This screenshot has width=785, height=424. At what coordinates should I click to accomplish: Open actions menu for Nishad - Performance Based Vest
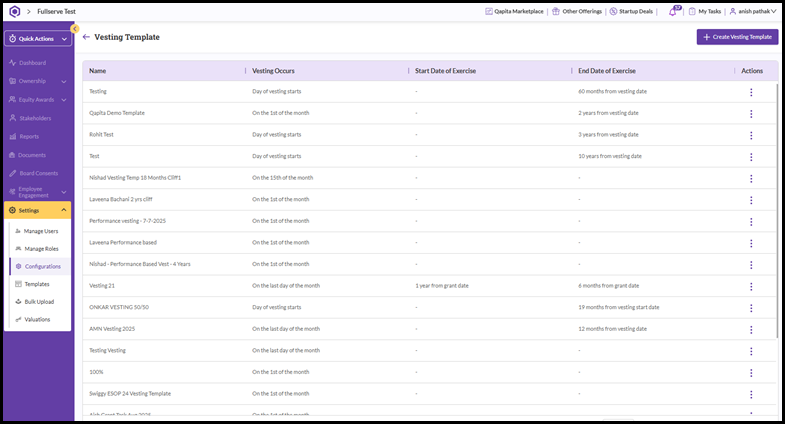pyautogui.click(x=751, y=264)
